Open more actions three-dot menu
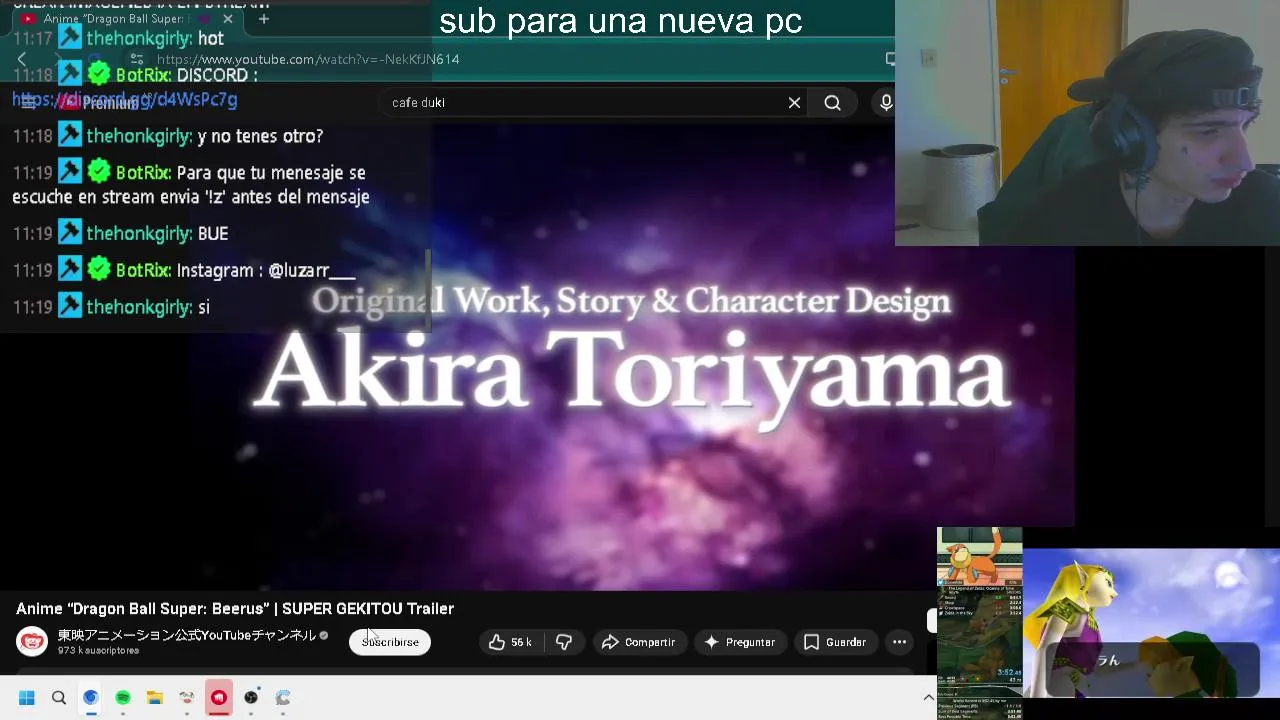This screenshot has width=1280, height=720. click(x=899, y=642)
